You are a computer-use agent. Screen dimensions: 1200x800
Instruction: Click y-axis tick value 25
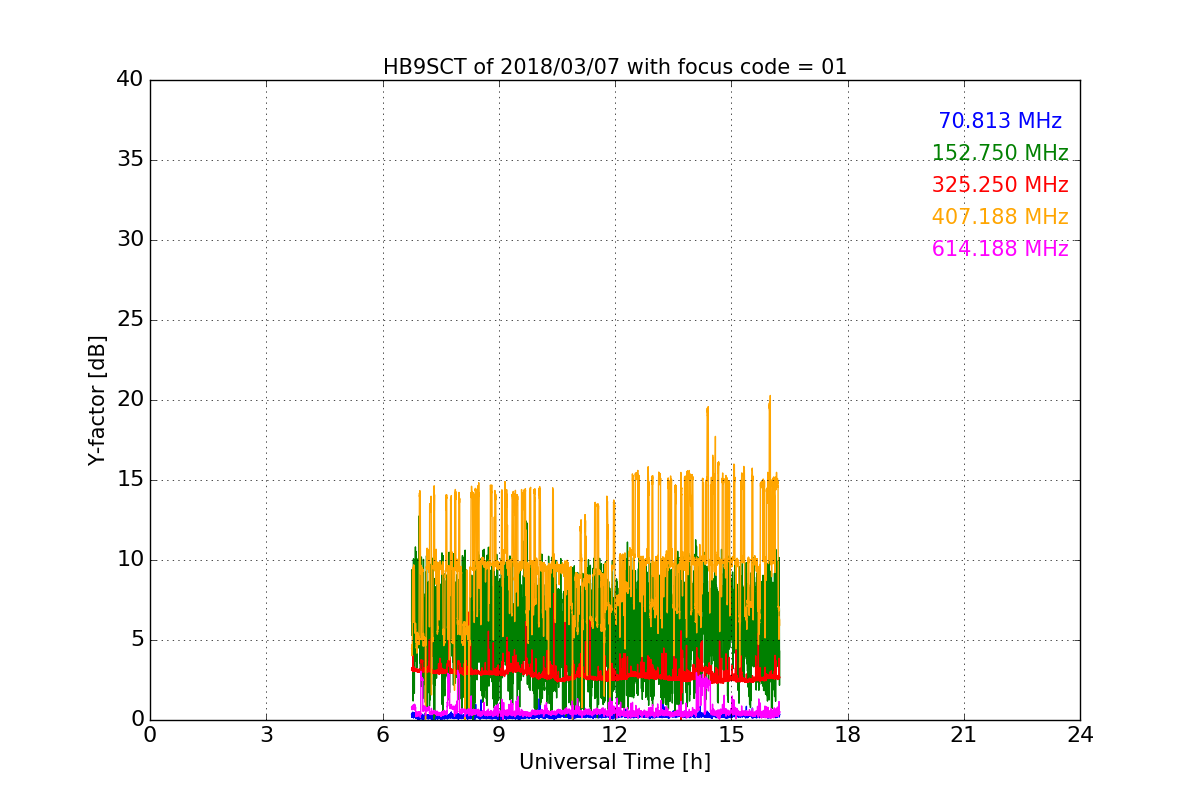coord(129,320)
